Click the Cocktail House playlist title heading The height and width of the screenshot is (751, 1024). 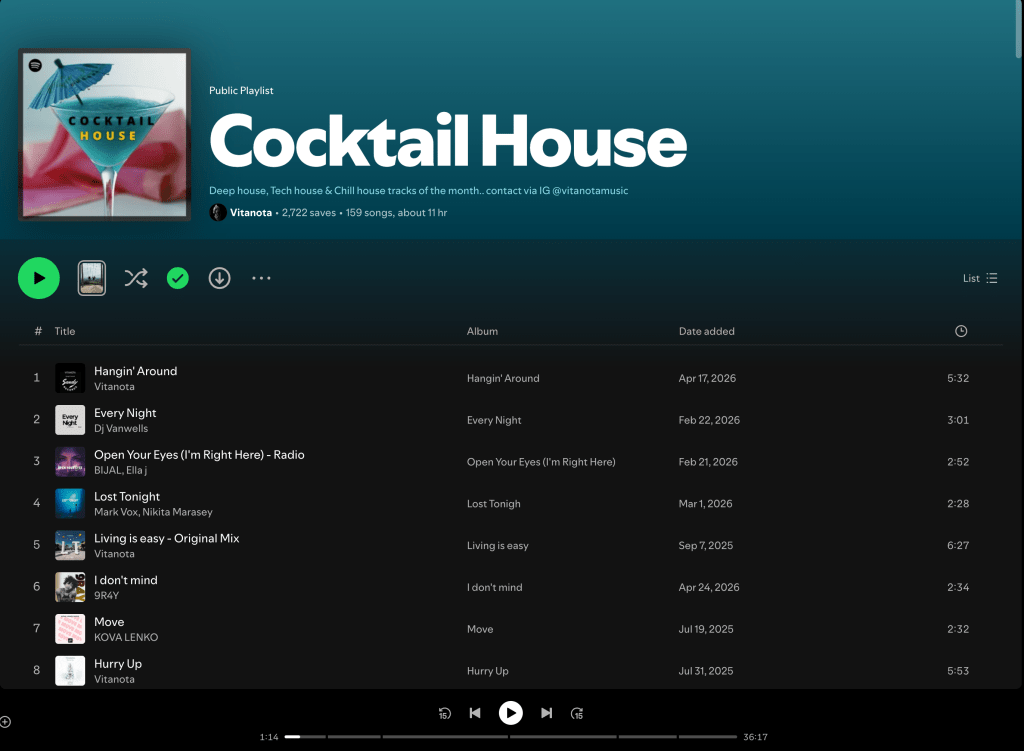tap(448, 140)
